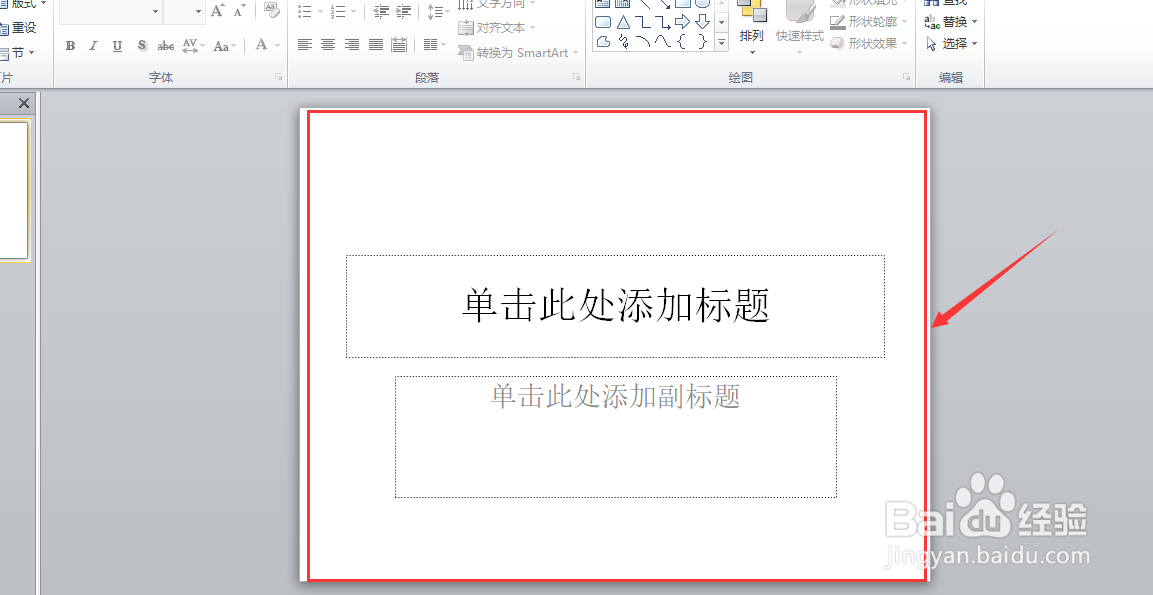Apply strikethrough formatting
1153x595 pixels.
pos(165,45)
